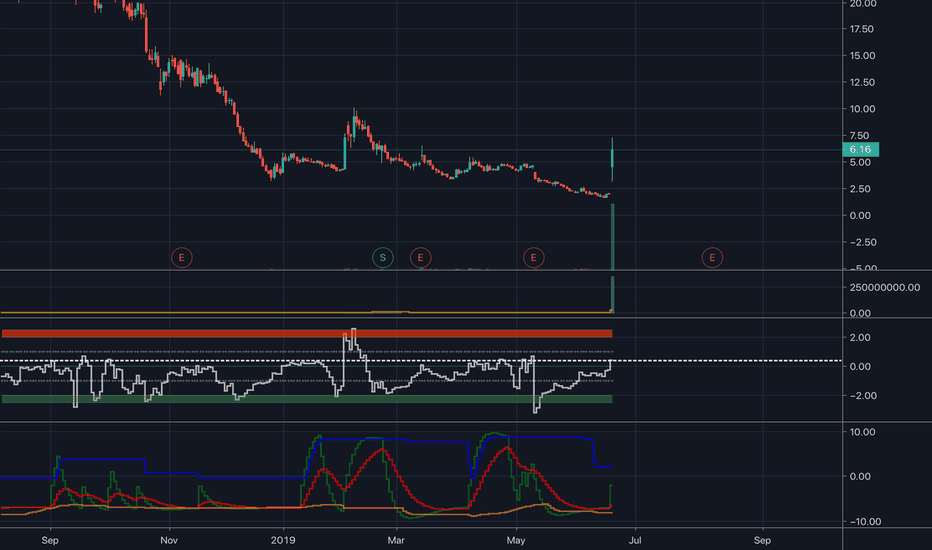Screen dimensions: 932x550
Task: Click the 2019 label on time axis
Action: click(x=283, y=540)
